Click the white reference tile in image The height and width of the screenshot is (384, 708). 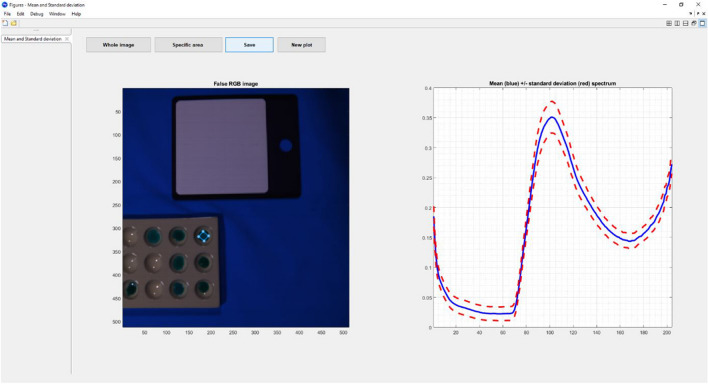click(x=221, y=147)
